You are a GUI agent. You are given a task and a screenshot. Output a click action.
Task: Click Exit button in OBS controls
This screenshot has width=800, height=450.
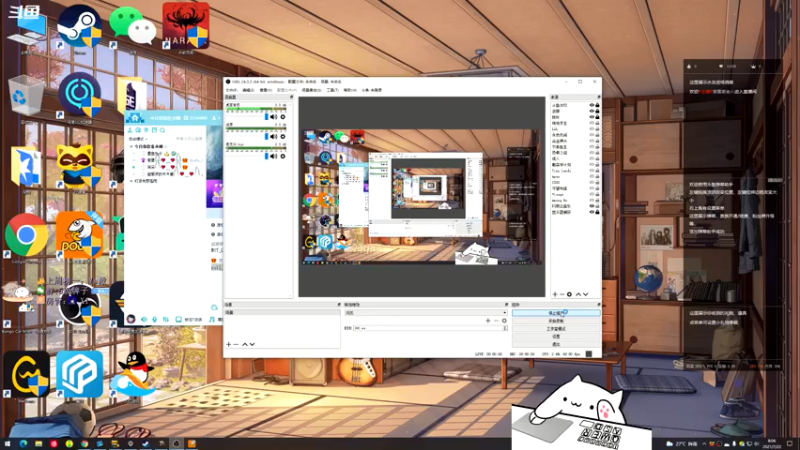coord(556,344)
